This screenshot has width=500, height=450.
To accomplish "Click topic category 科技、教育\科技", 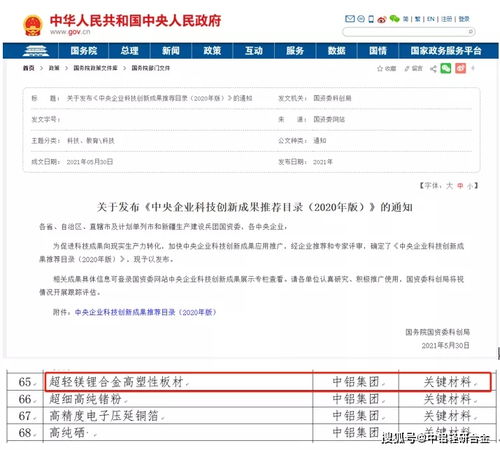I will click(x=91, y=141).
